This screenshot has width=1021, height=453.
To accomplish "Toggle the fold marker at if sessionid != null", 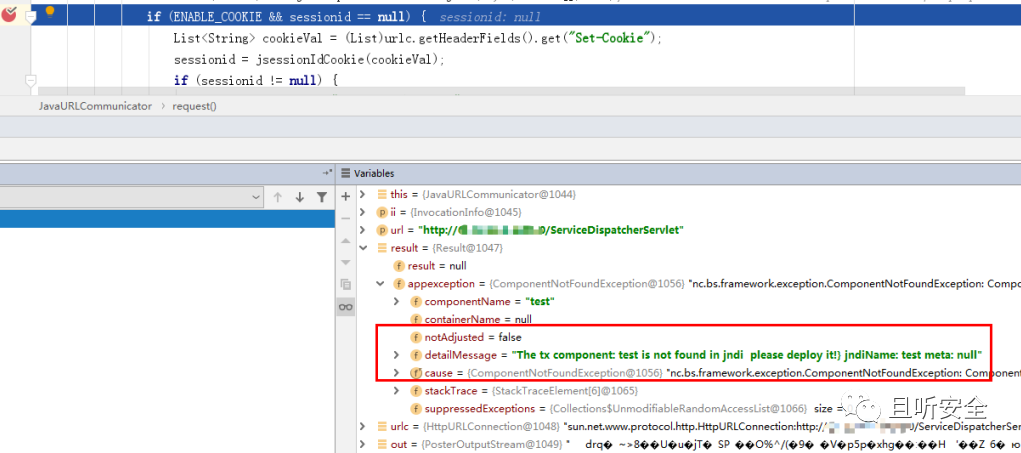I will point(30,81).
